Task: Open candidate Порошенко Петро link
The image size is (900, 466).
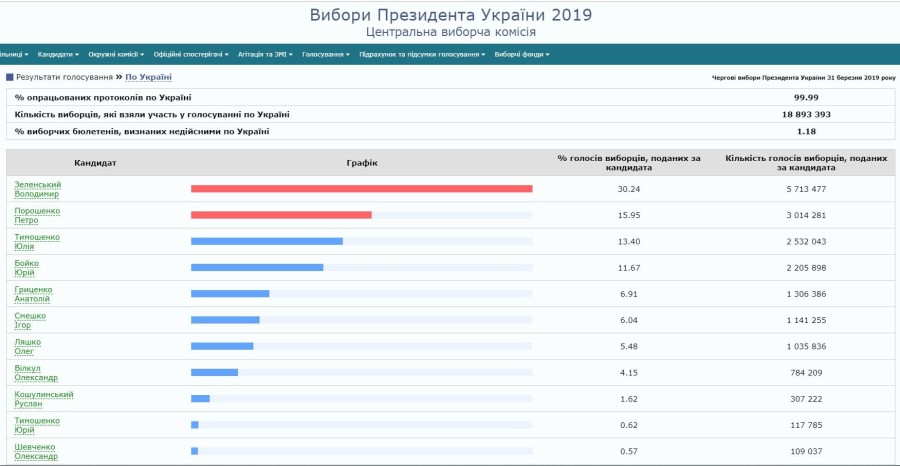Action: pyautogui.click(x=37, y=215)
